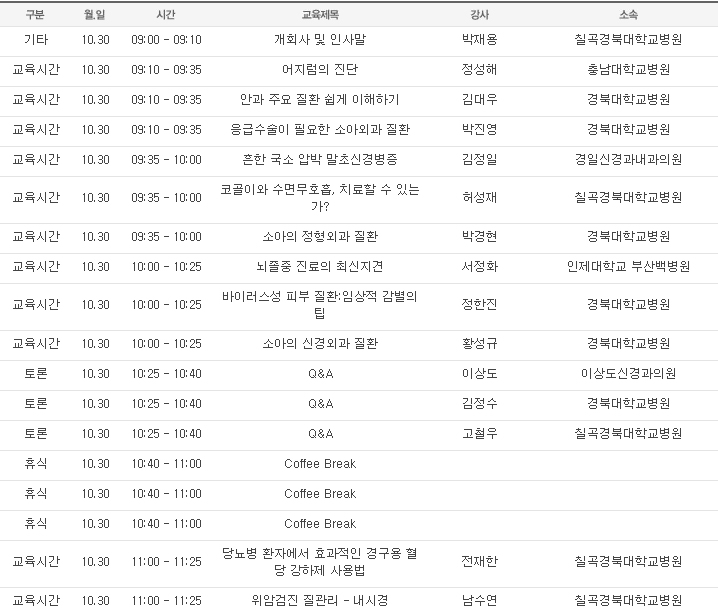Click instructor name 박진영
The height and width of the screenshot is (611, 718).
click(x=479, y=130)
